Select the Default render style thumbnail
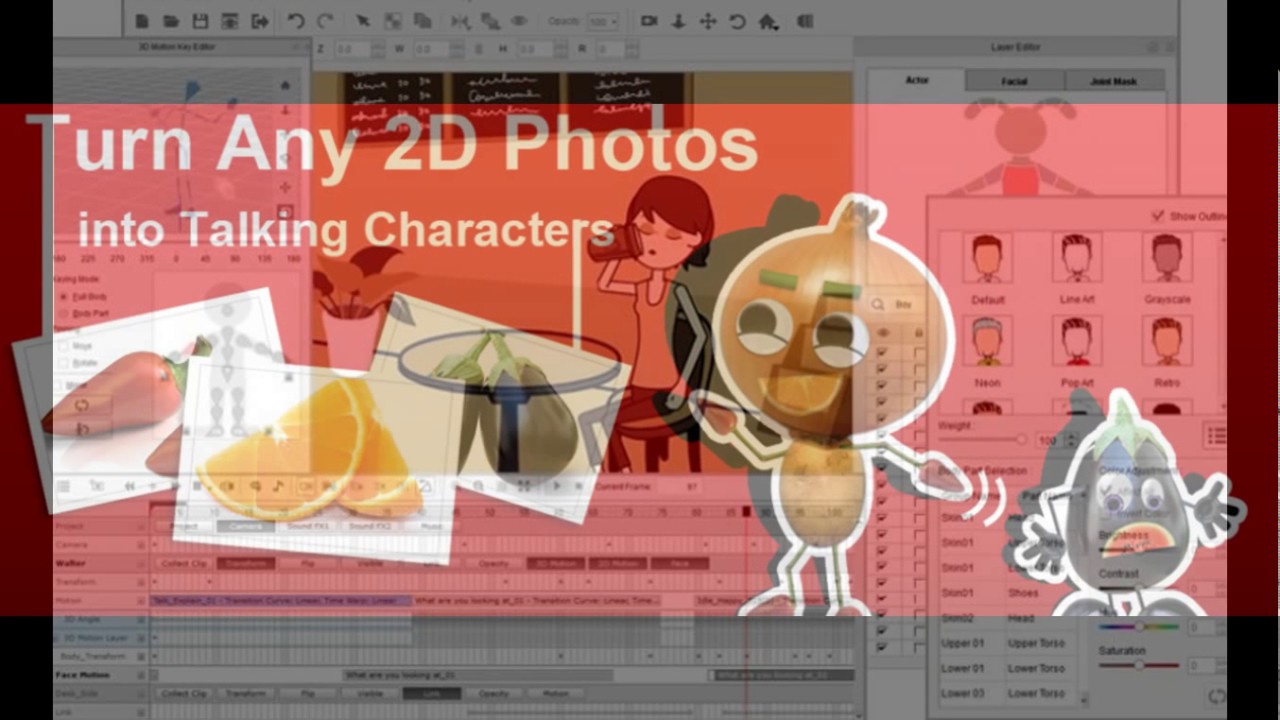 tap(987, 259)
